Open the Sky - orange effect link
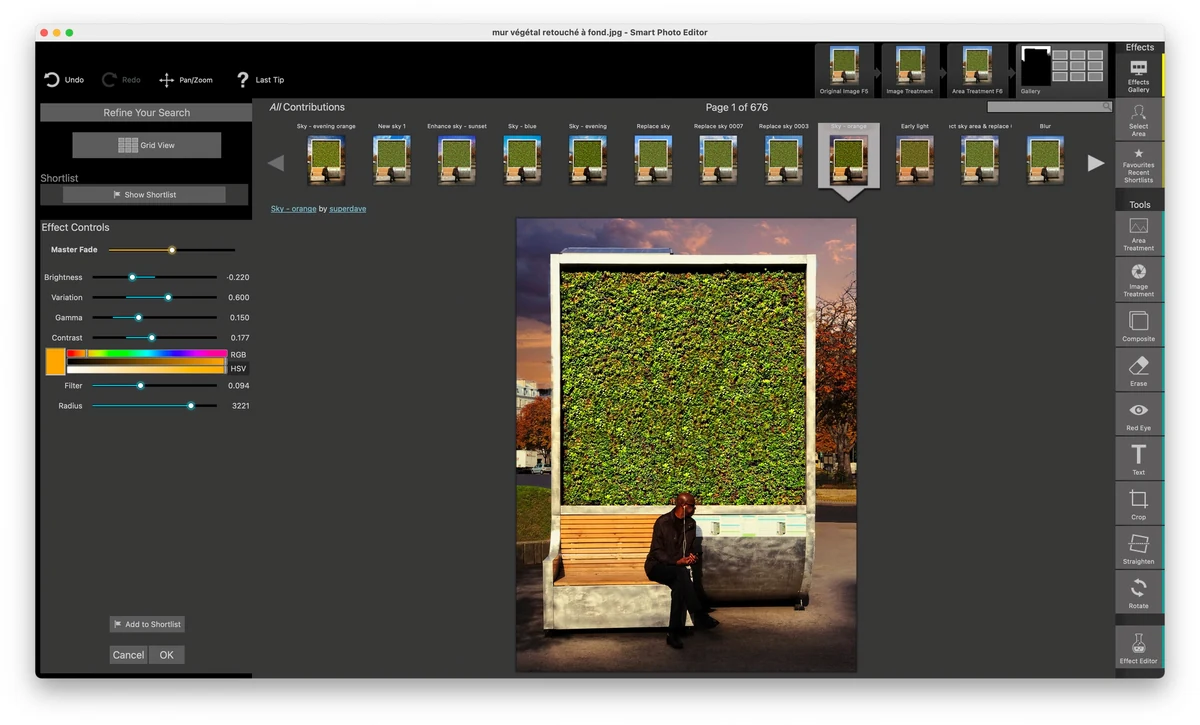Viewport: 1200px width, 725px height. (x=293, y=209)
